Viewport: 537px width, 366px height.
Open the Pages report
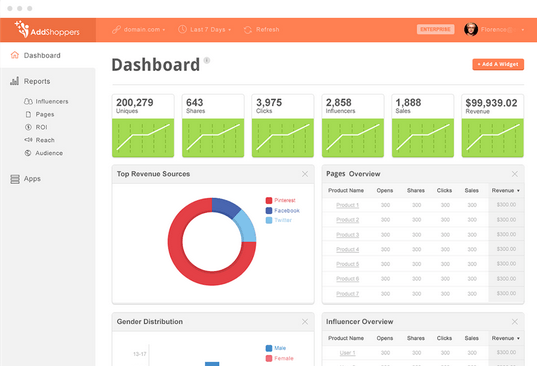tap(45, 114)
